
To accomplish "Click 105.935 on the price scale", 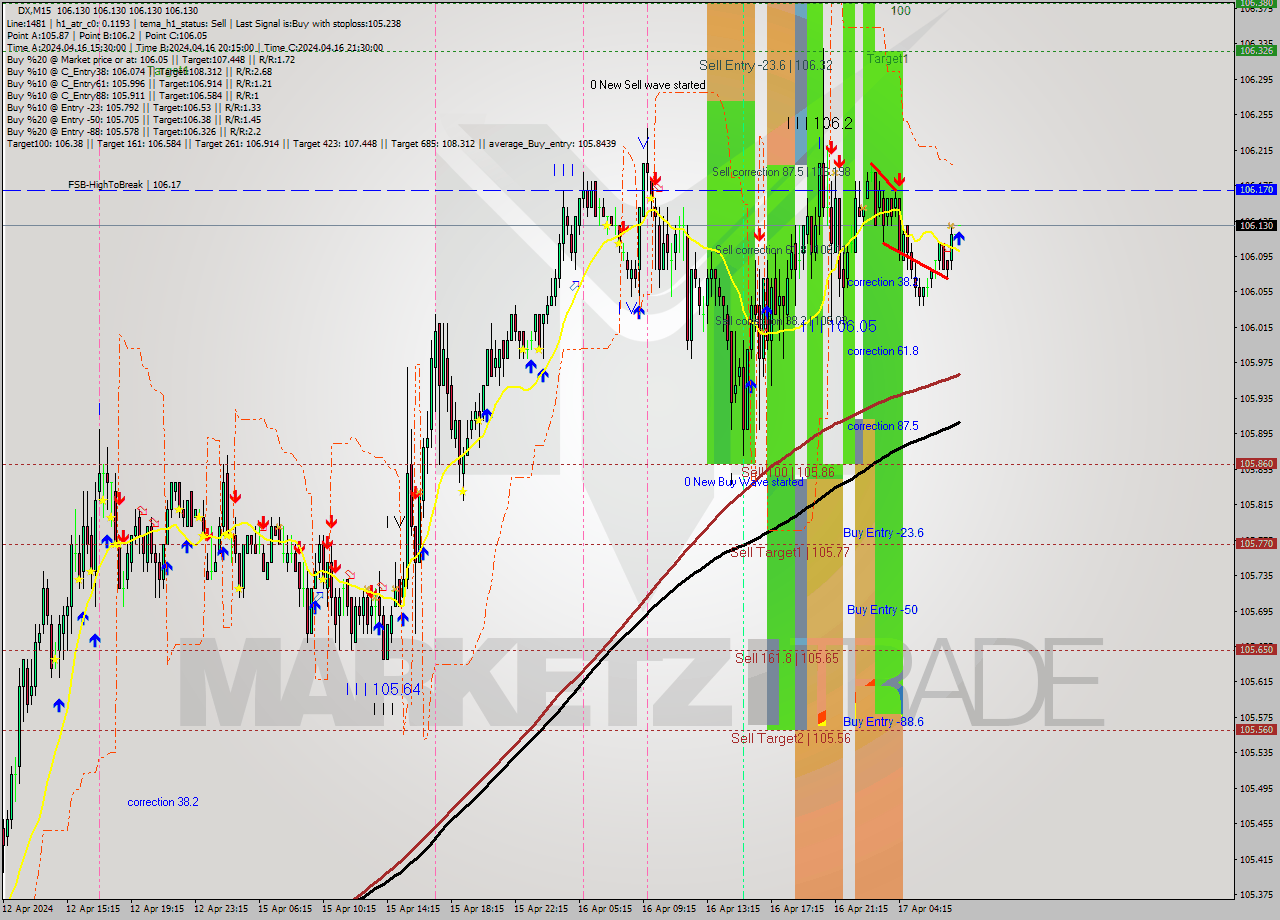I will coord(1255,398).
